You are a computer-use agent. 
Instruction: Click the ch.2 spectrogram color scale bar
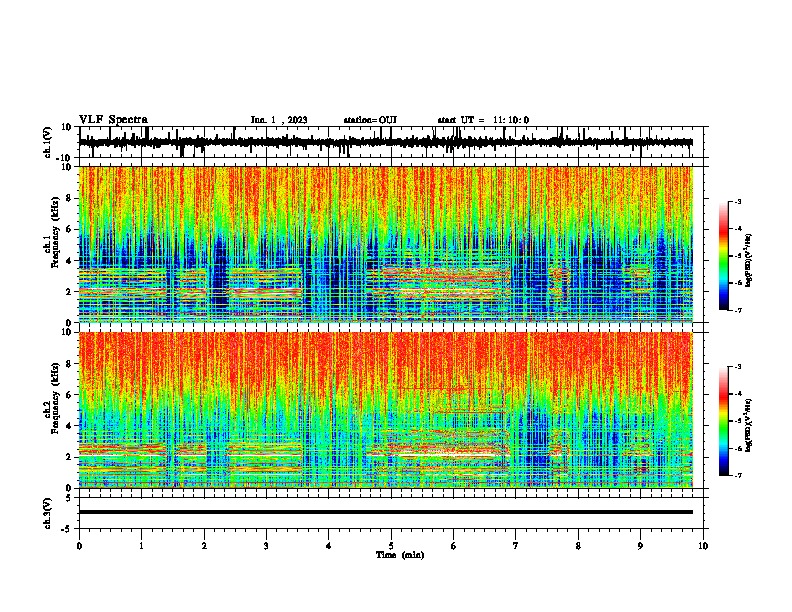click(724, 421)
